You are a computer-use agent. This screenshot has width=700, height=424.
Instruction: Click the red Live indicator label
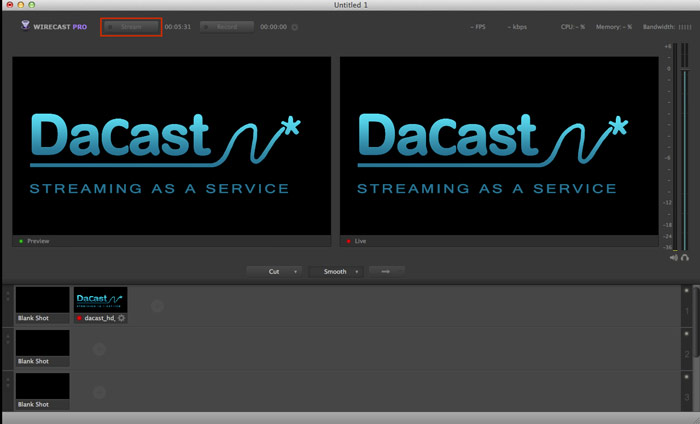[x=356, y=241]
